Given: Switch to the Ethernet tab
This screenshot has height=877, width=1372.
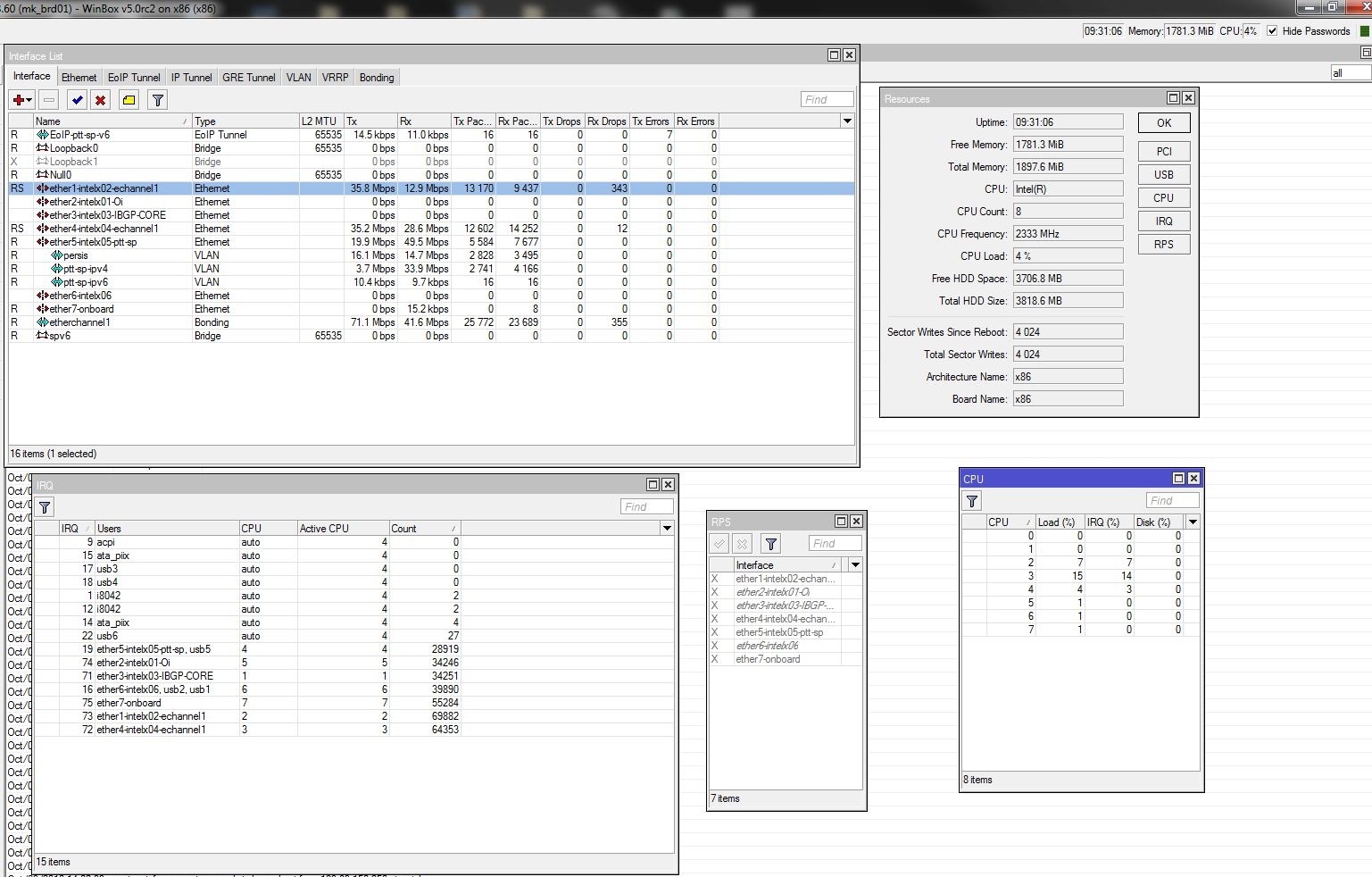Looking at the screenshot, I should coord(79,78).
